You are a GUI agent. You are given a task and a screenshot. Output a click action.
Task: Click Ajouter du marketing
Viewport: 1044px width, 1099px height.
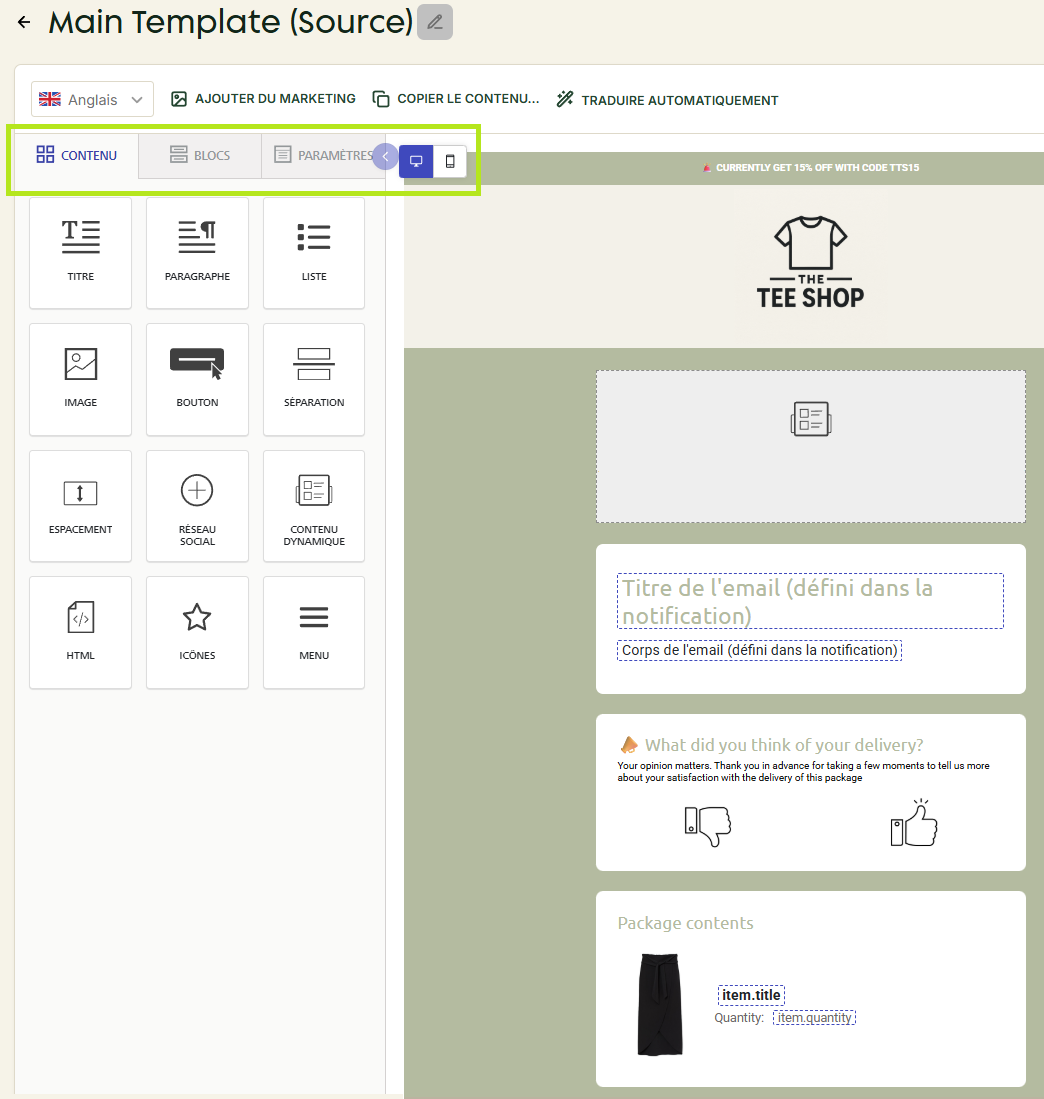263,99
